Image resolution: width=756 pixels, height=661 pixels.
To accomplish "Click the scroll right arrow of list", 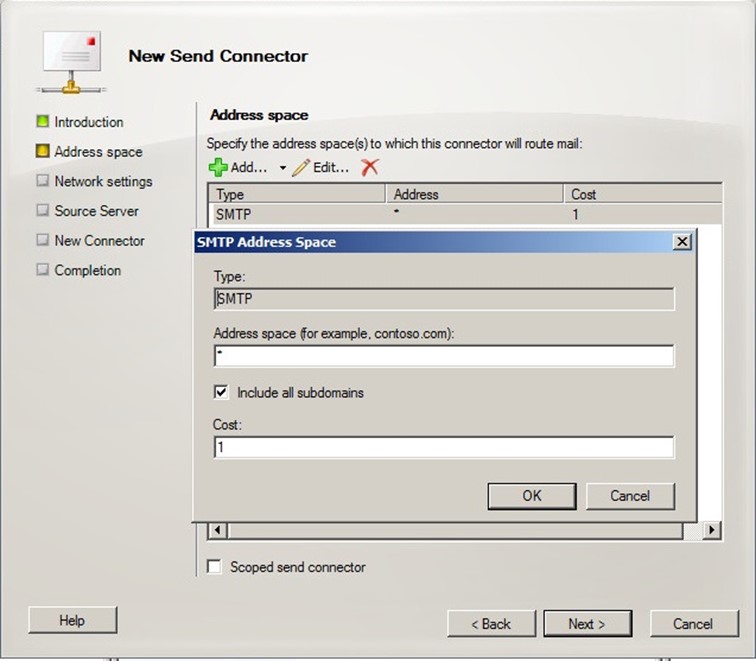I will [x=712, y=530].
